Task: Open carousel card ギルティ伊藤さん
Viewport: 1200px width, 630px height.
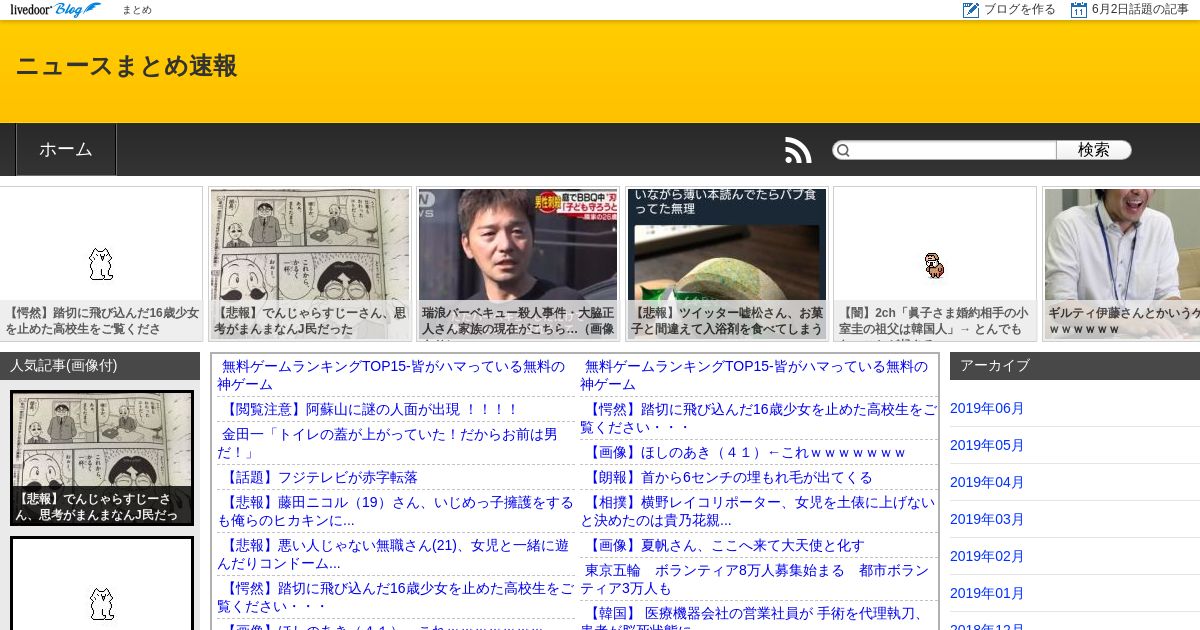Action: [x=1121, y=264]
